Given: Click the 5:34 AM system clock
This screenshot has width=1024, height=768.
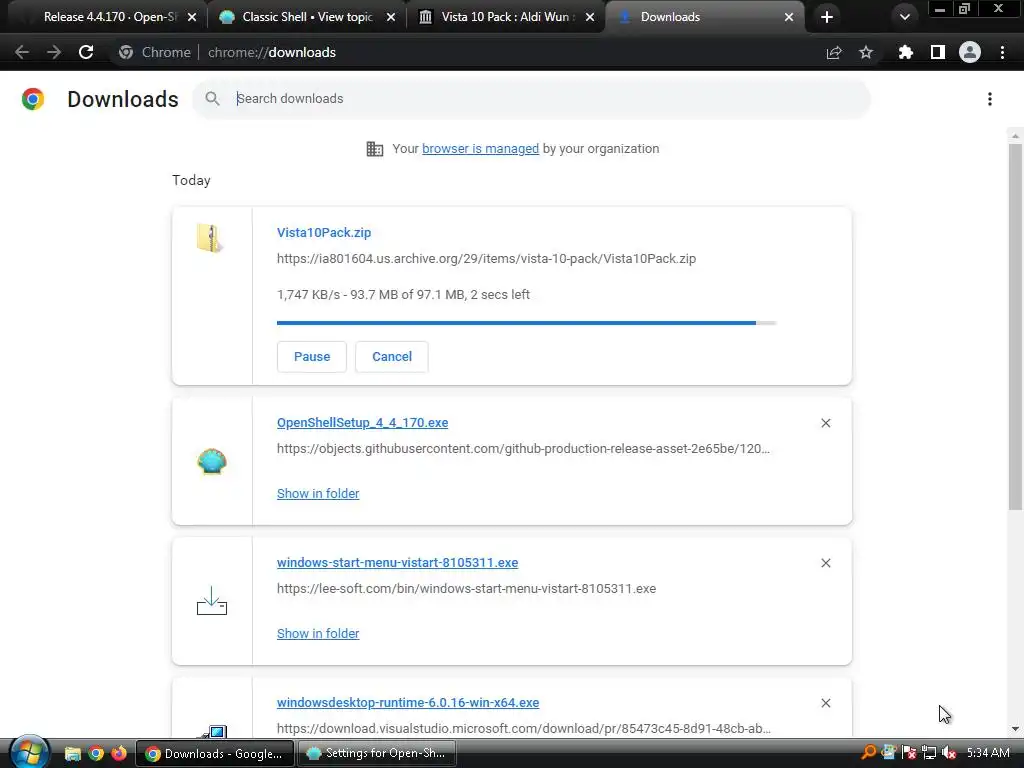Looking at the screenshot, I should pos(988,753).
